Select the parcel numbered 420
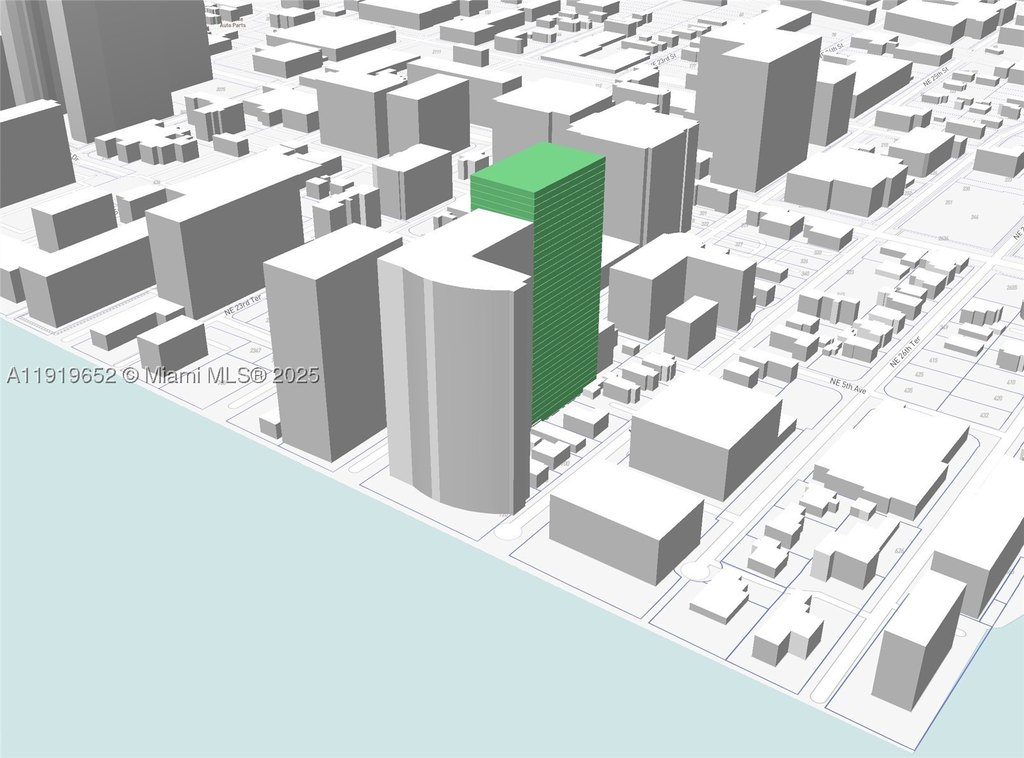Viewport: 1024px width, 758px height. point(997,398)
